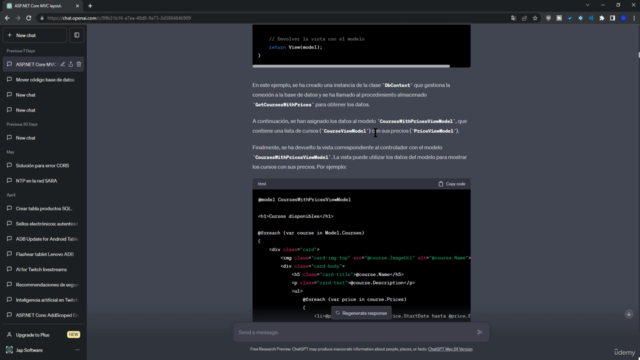Hide the sidebar with the panel icon

coord(77,36)
